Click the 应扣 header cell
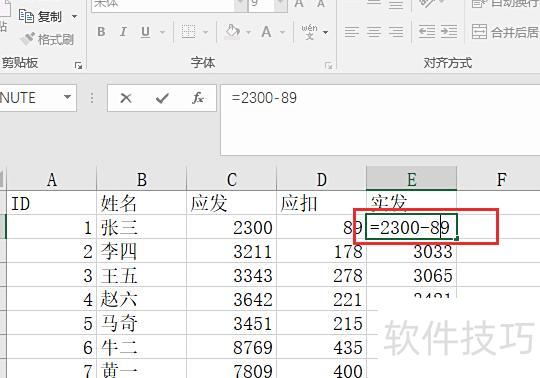The image size is (540, 378). point(321,203)
